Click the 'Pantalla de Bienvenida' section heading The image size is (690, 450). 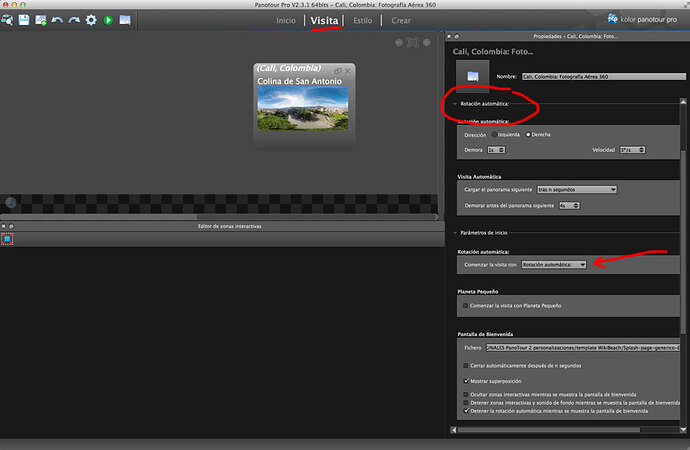485,334
